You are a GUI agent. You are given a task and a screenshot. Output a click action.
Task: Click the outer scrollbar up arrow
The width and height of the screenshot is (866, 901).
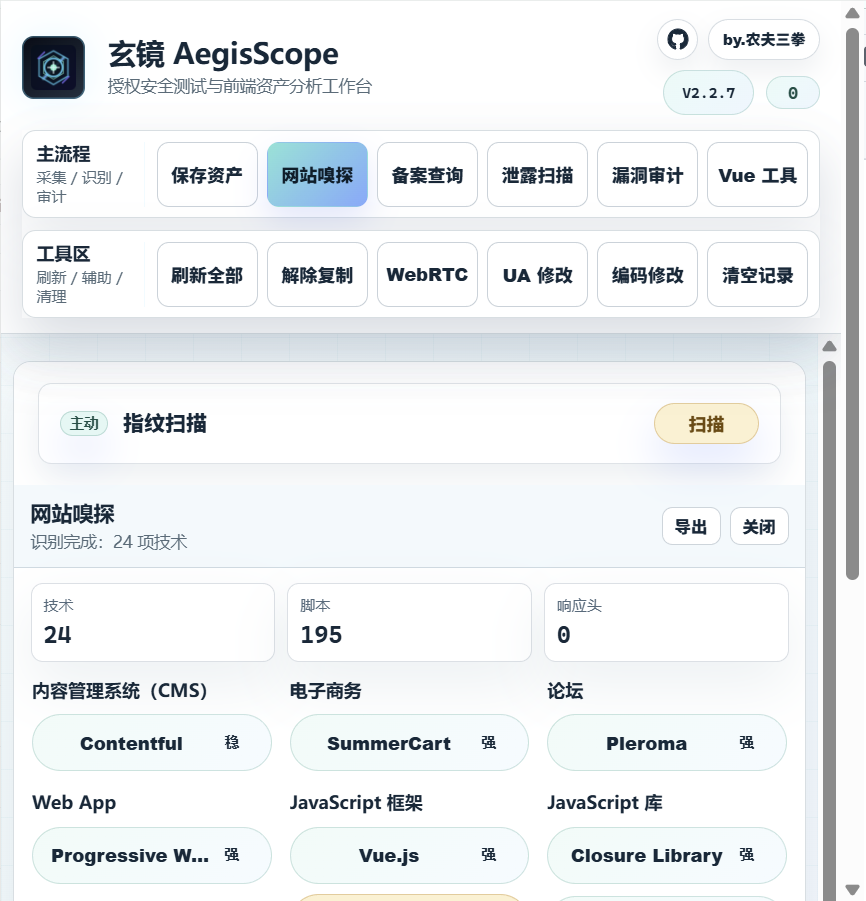click(852, 13)
